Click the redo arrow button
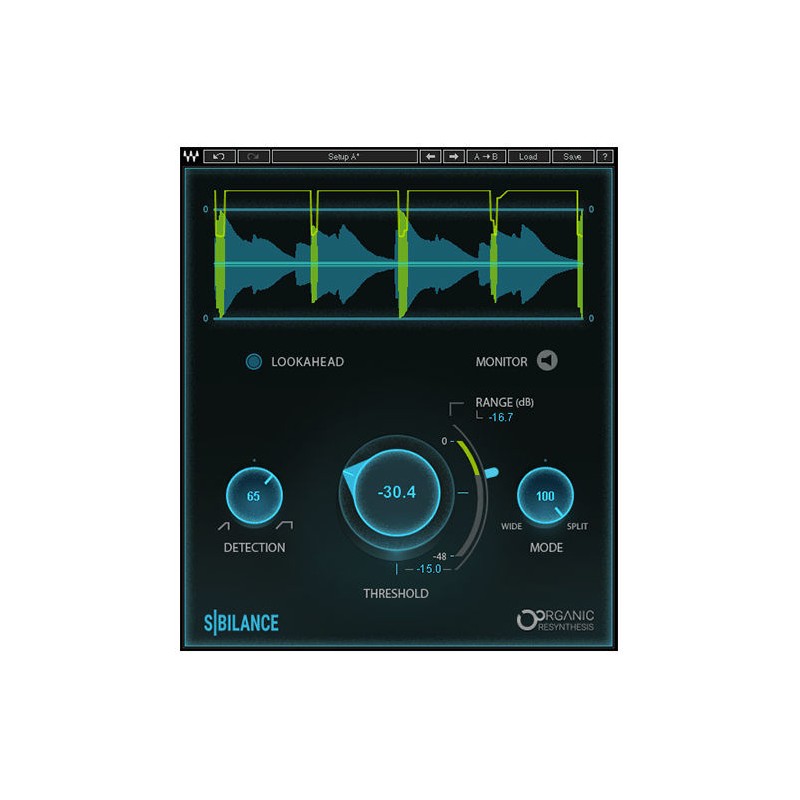Screen dimensions: 800x800 (x=253, y=157)
